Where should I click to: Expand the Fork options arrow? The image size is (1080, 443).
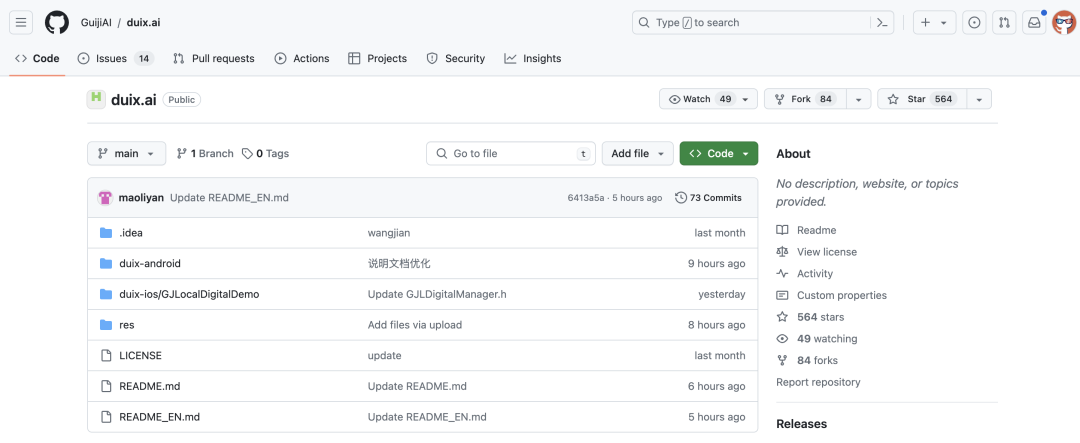tap(858, 99)
